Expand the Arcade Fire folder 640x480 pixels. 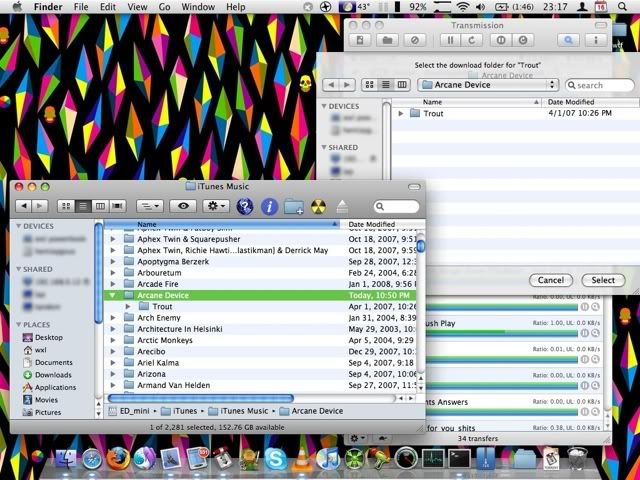pos(113,284)
